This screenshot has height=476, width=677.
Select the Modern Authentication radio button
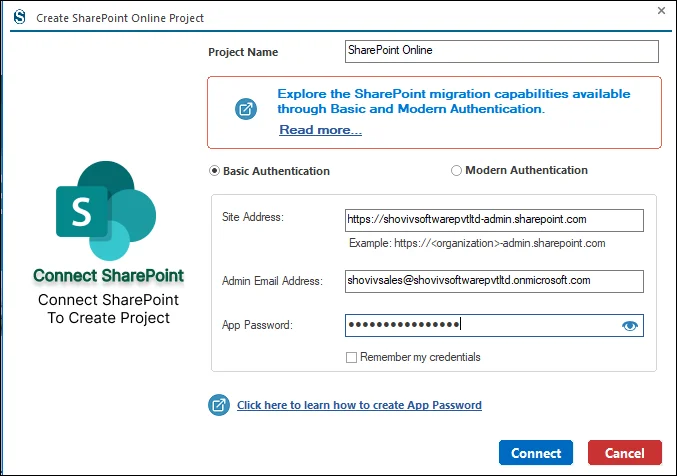point(456,171)
